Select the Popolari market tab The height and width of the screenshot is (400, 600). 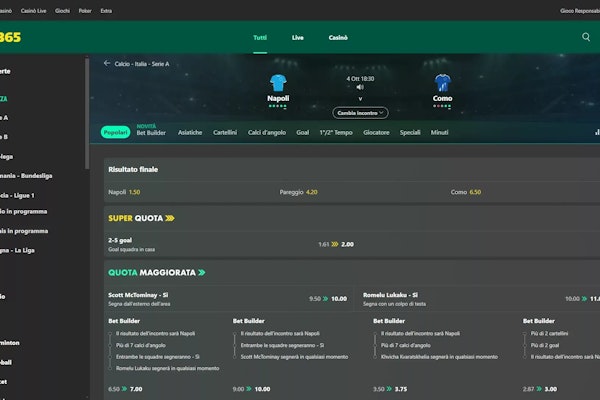(x=116, y=132)
